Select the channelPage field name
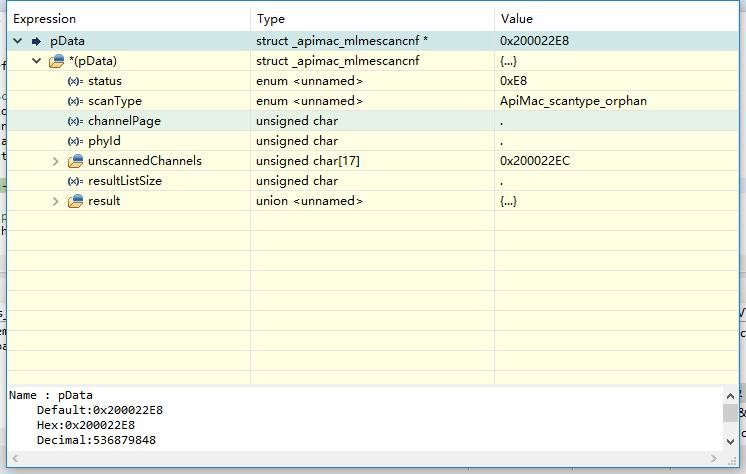This screenshot has height=474, width=746. coord(124,121)
